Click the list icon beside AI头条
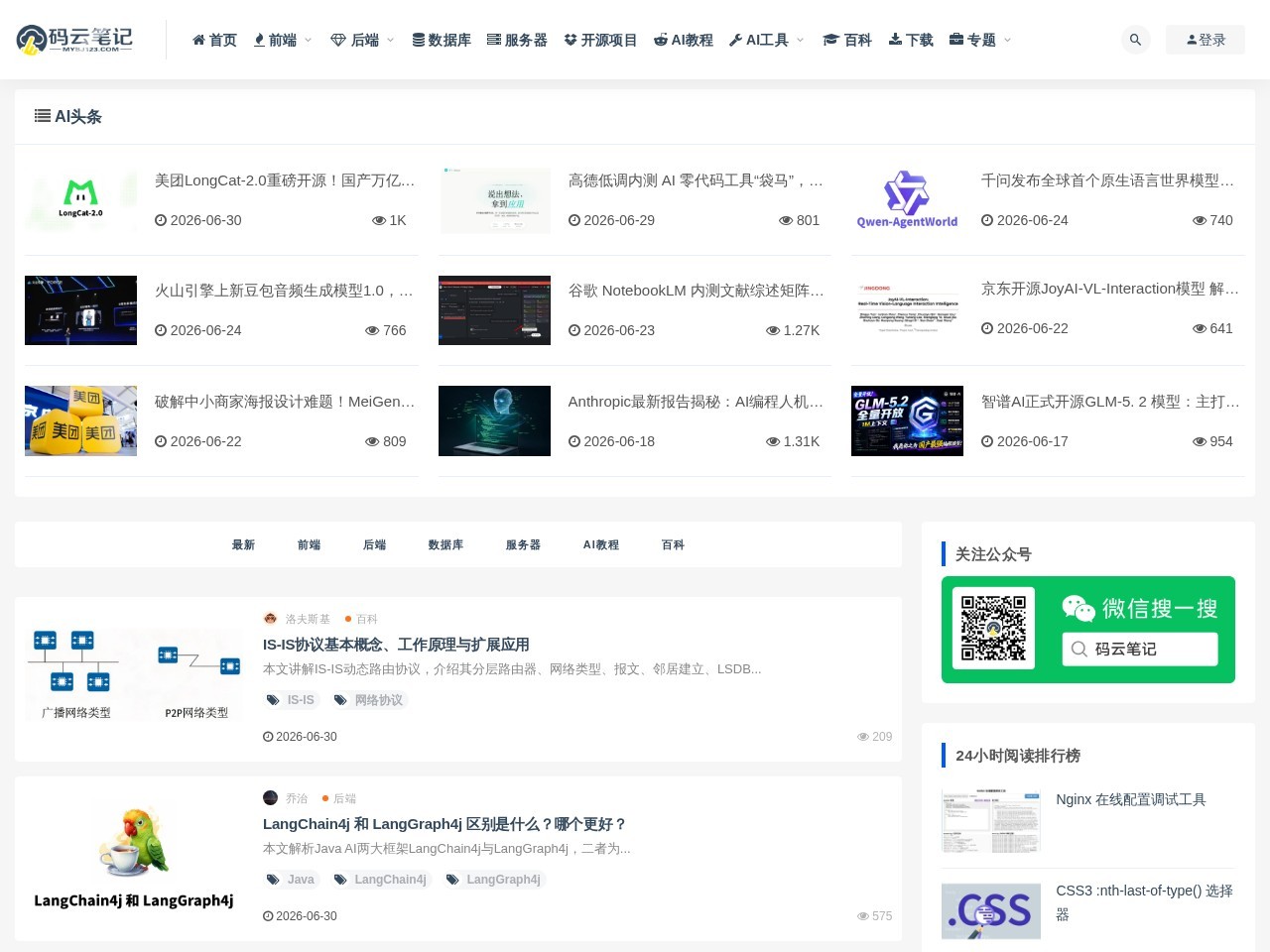Screen dimensions: 1270x952 tap(43, 116)
